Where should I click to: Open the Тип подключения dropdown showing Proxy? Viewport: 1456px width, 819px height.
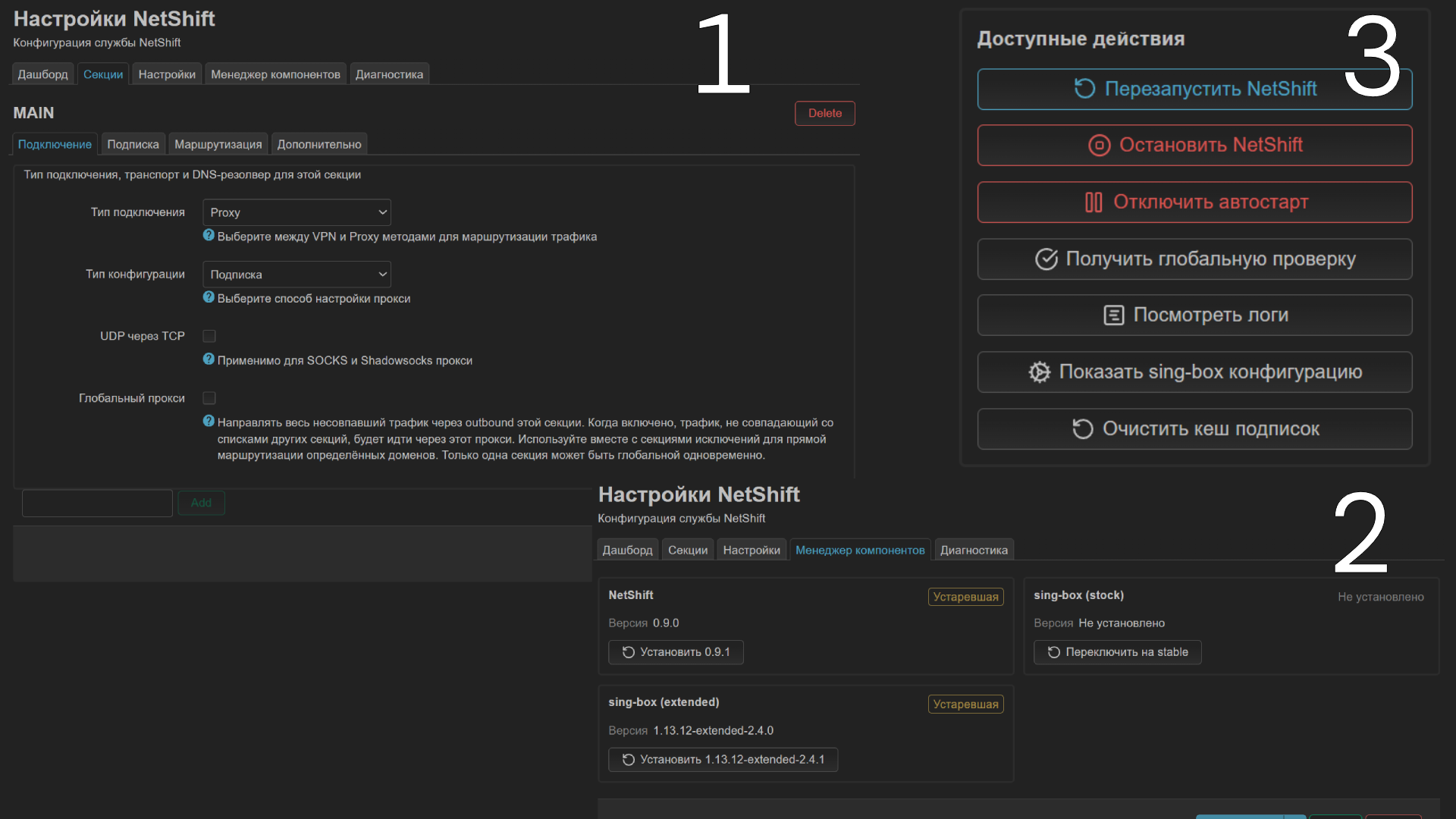tap(297, 212)
